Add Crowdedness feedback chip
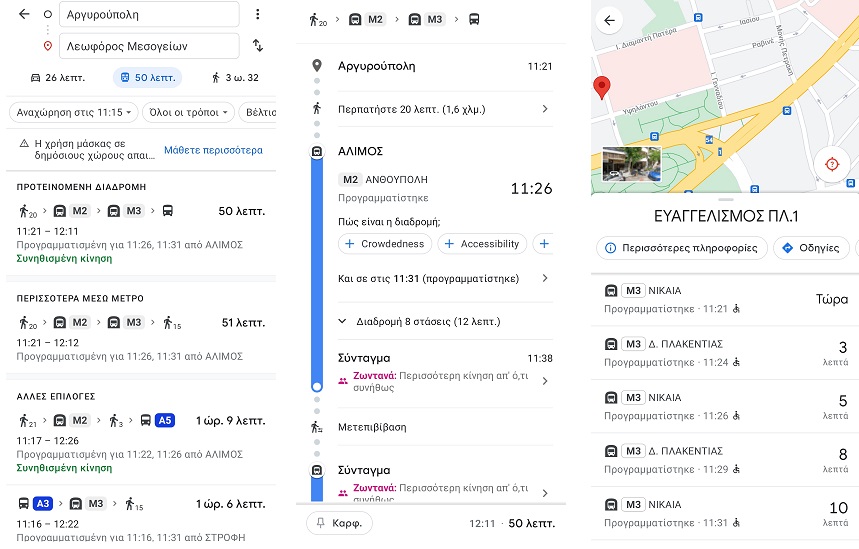Viewport: 859px width, 549px height. point(385,244)
